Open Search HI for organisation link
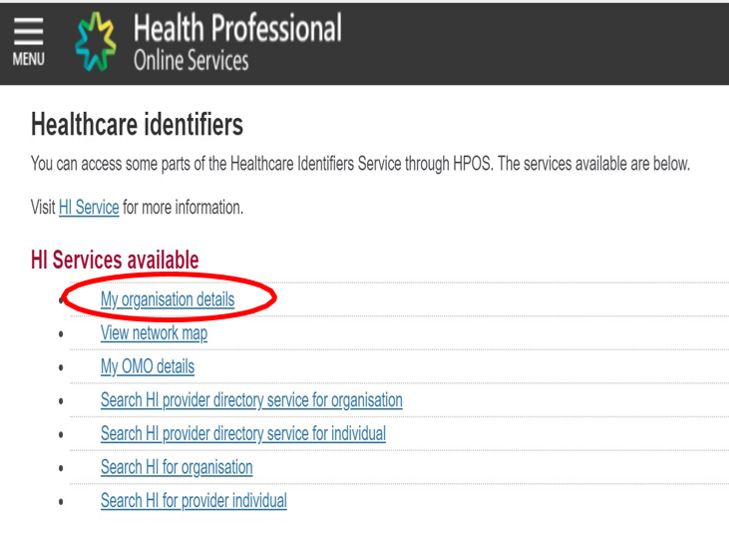 point(177,467)
